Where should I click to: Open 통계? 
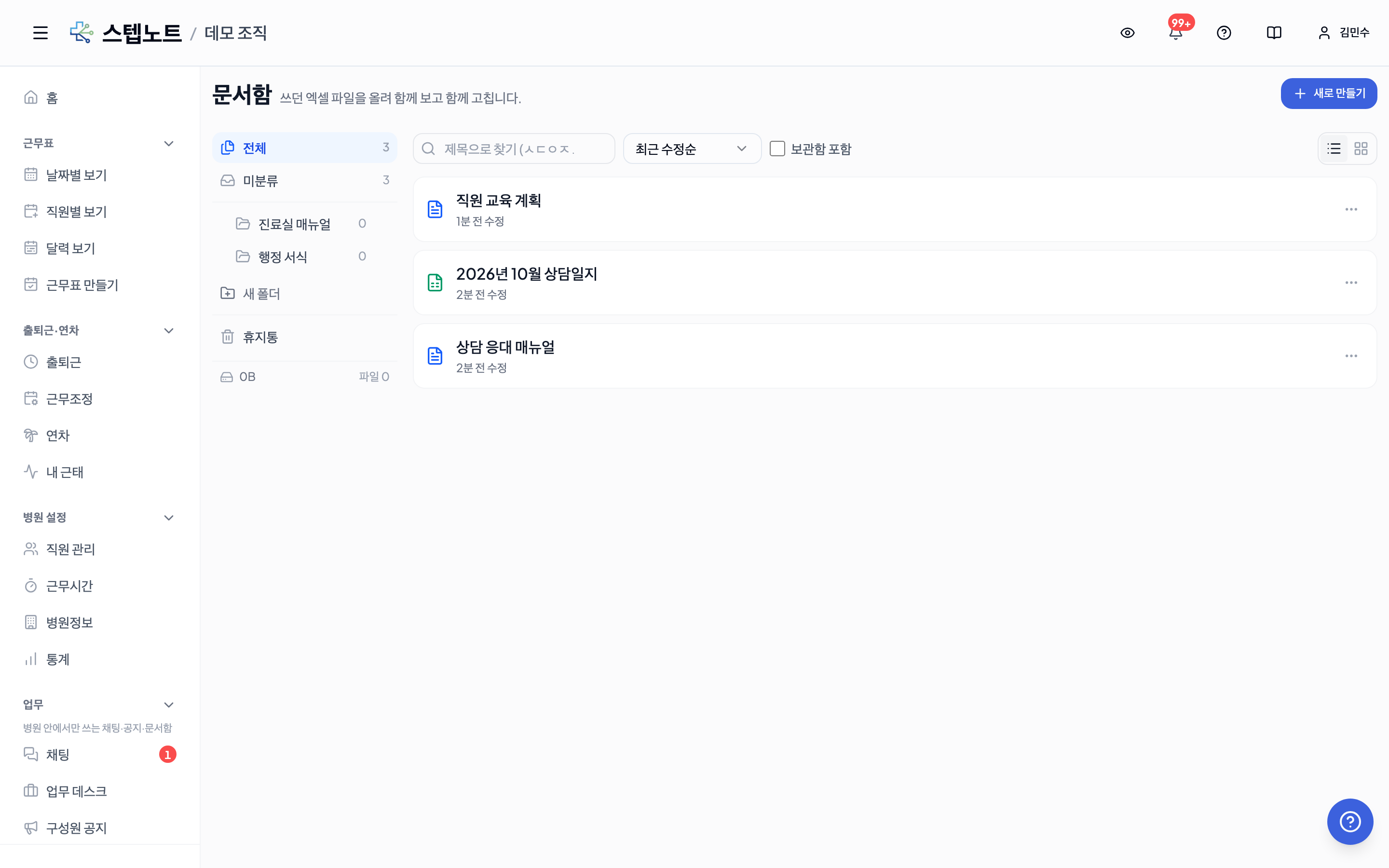(100, 659)
